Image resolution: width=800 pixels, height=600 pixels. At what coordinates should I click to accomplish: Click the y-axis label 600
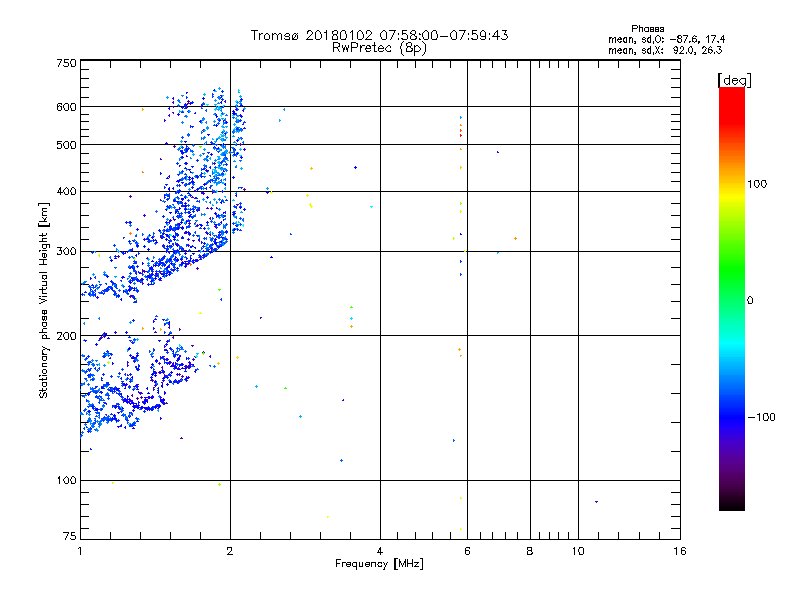[x=66, y=107]
